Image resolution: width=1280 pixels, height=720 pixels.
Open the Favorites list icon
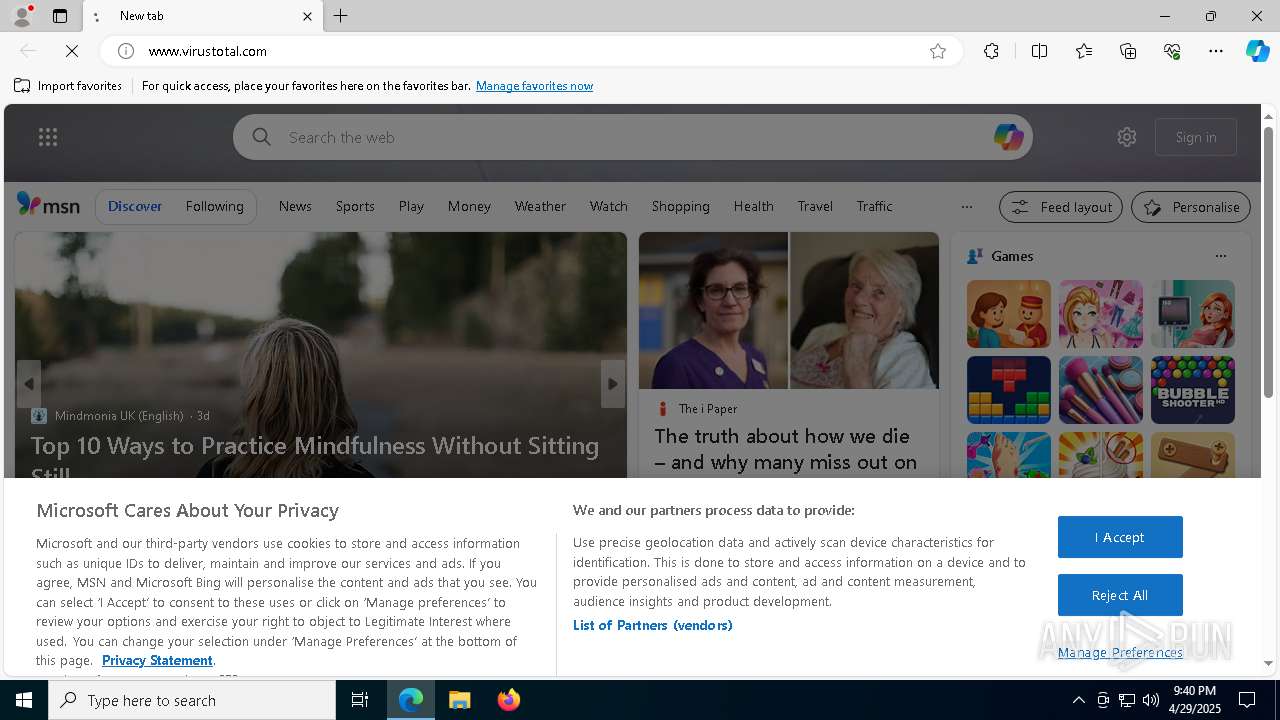tap(1084, 51)
